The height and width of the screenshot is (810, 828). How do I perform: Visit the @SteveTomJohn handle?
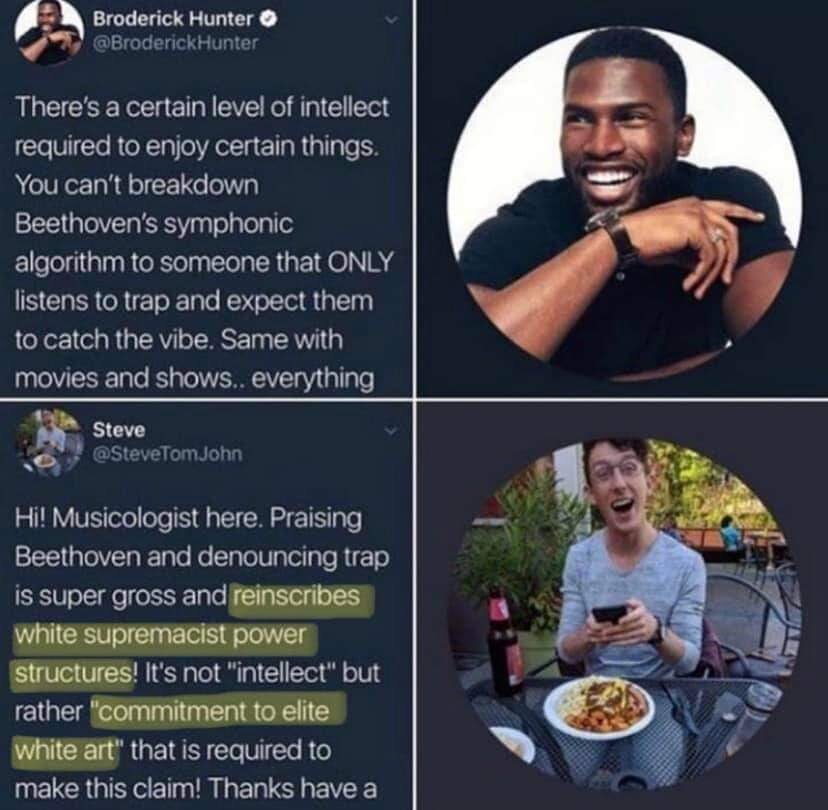tap(167, 454)
